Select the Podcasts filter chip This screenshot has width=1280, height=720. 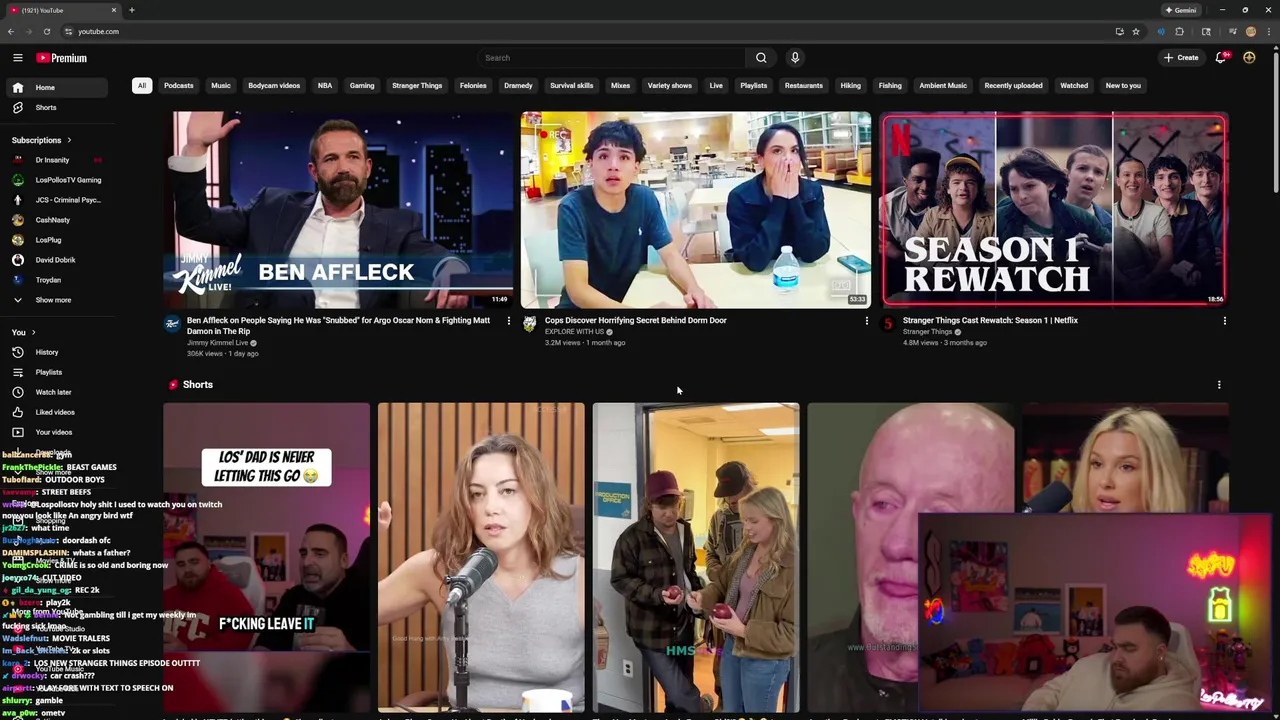[179, 86]
